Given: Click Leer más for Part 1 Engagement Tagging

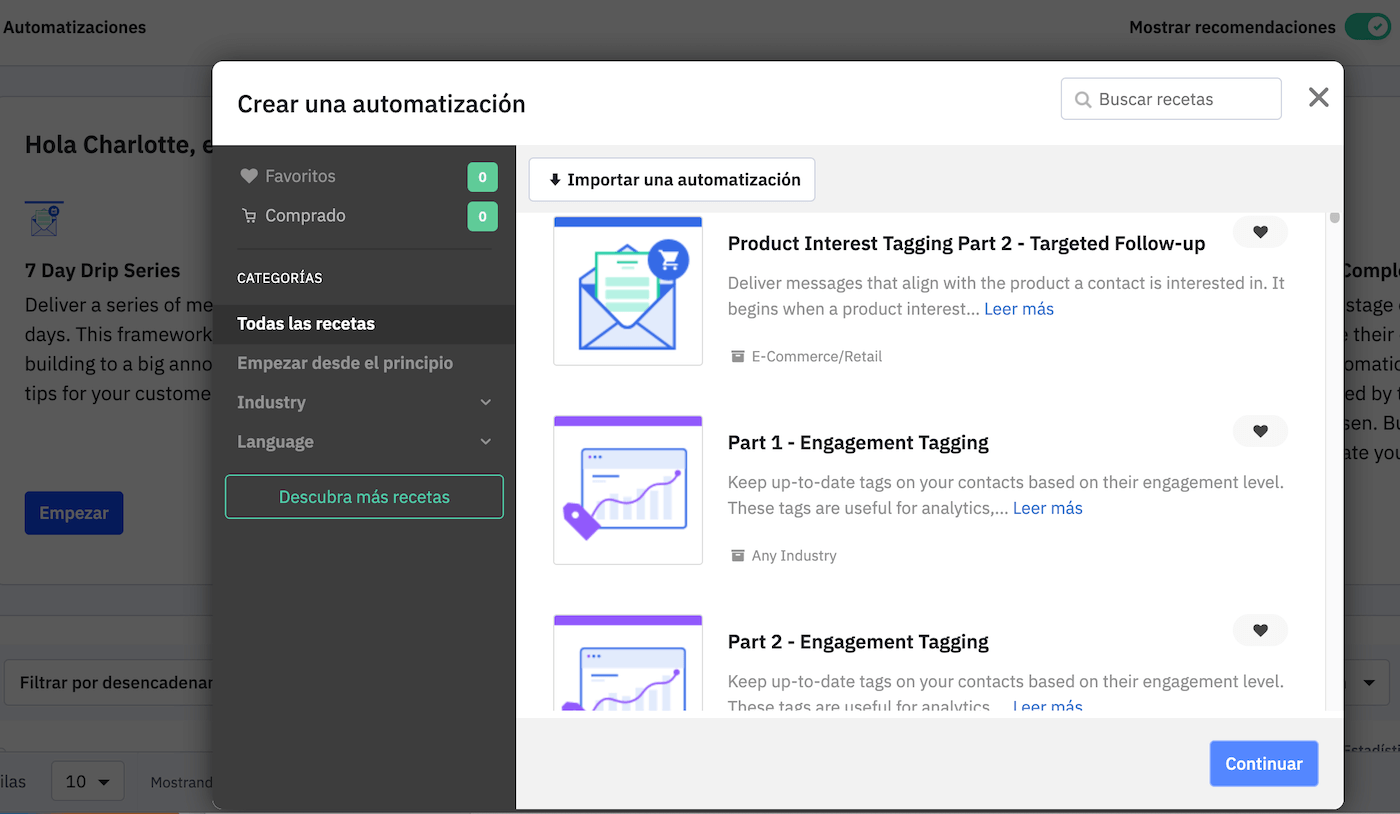Looking at the screenshot, I should tap(1048, 508).
